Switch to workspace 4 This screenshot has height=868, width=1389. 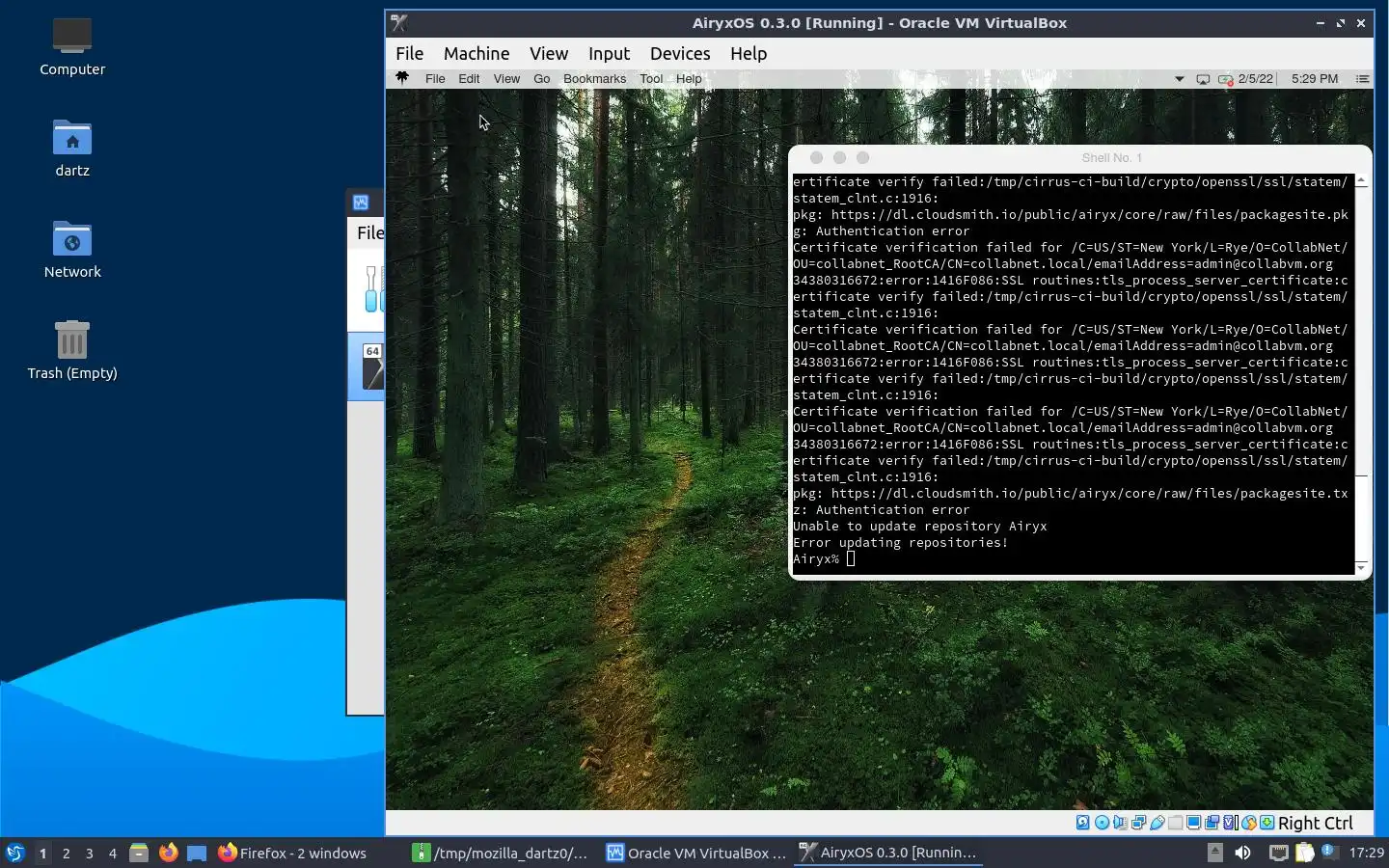pyautogui.click(x=112, y=853)
